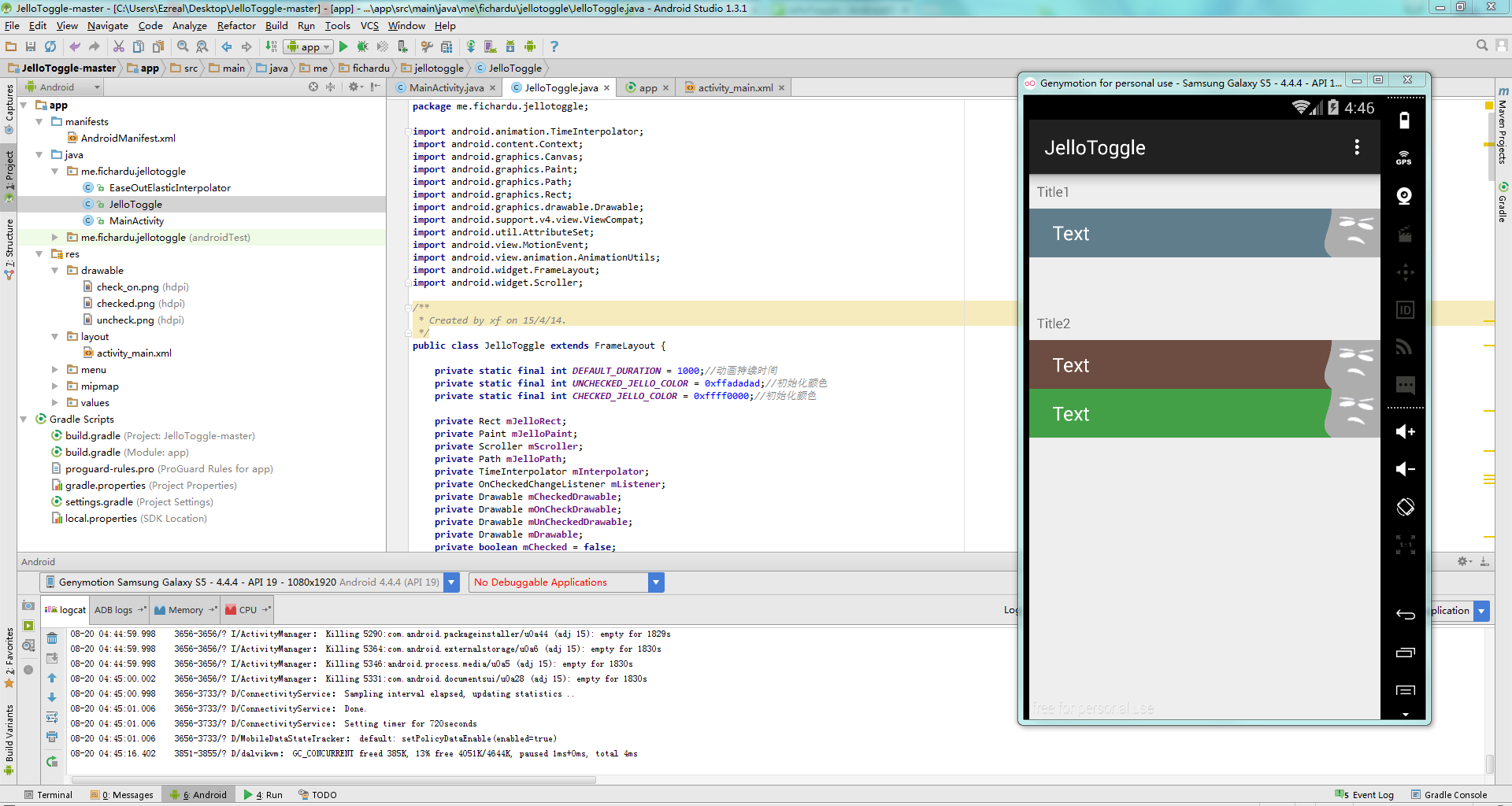Click the Make Project icon
Image resolution: width=1512 pixels, height=806 pixels.
click(x=271, y=46)
